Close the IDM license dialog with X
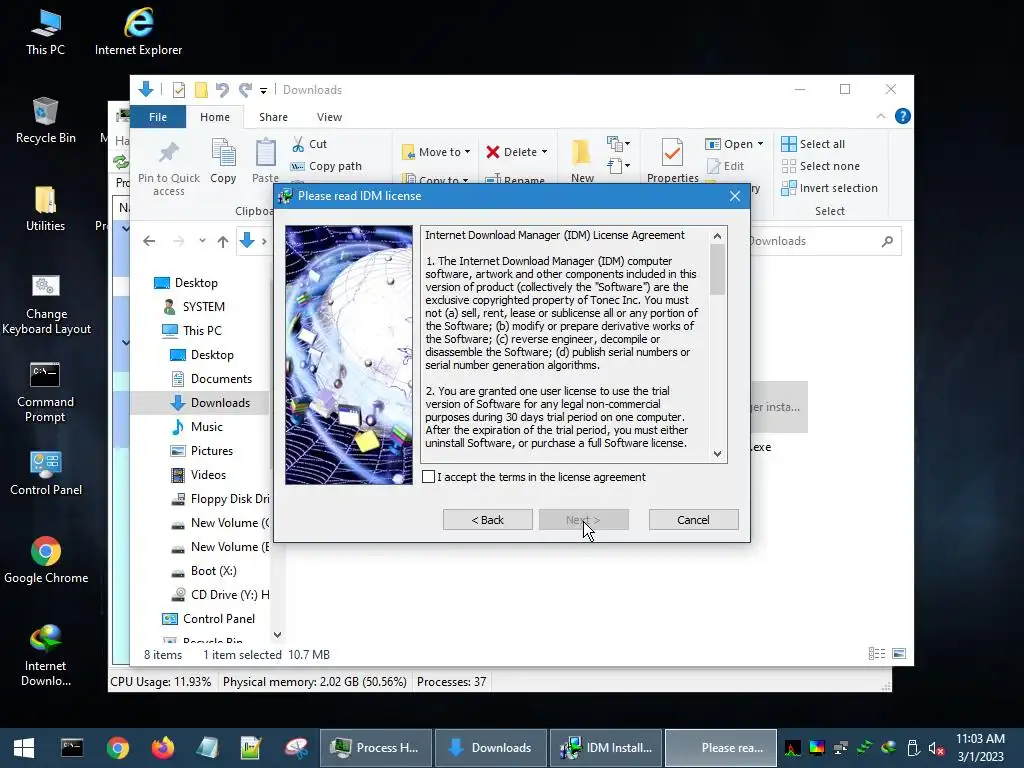The height and width of the screenshot is (768, 1024). point(735,196)
